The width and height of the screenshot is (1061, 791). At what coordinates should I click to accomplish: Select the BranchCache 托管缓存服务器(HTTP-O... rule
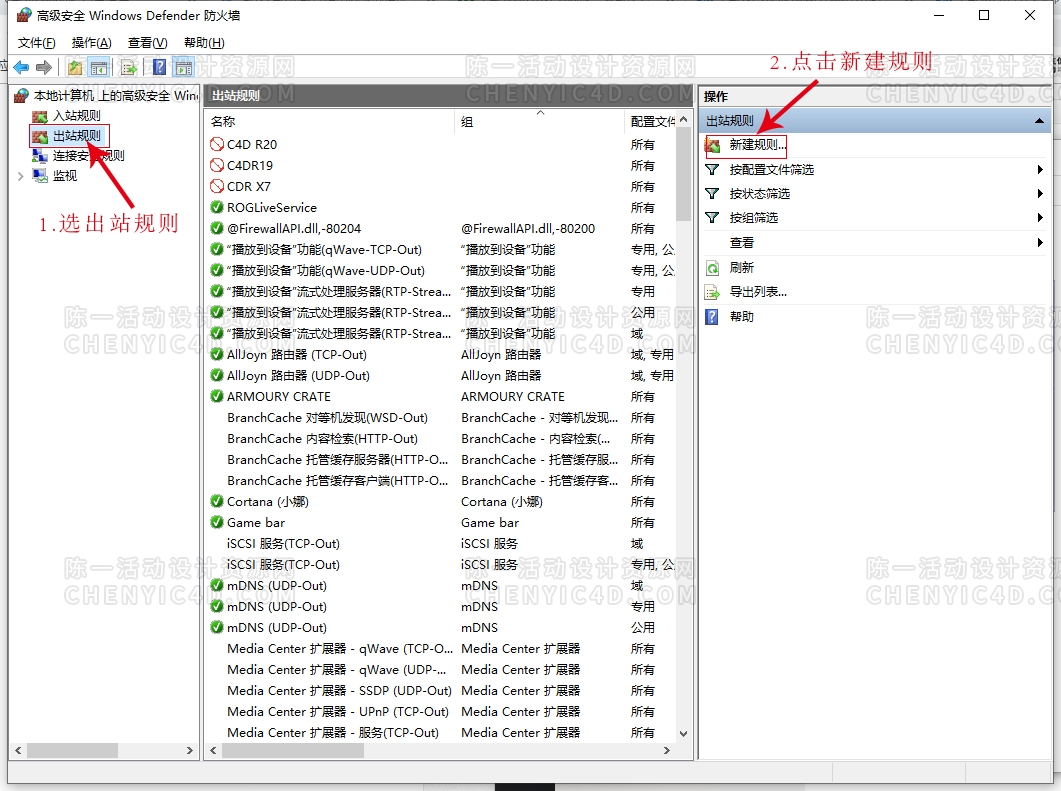(338, 459)
